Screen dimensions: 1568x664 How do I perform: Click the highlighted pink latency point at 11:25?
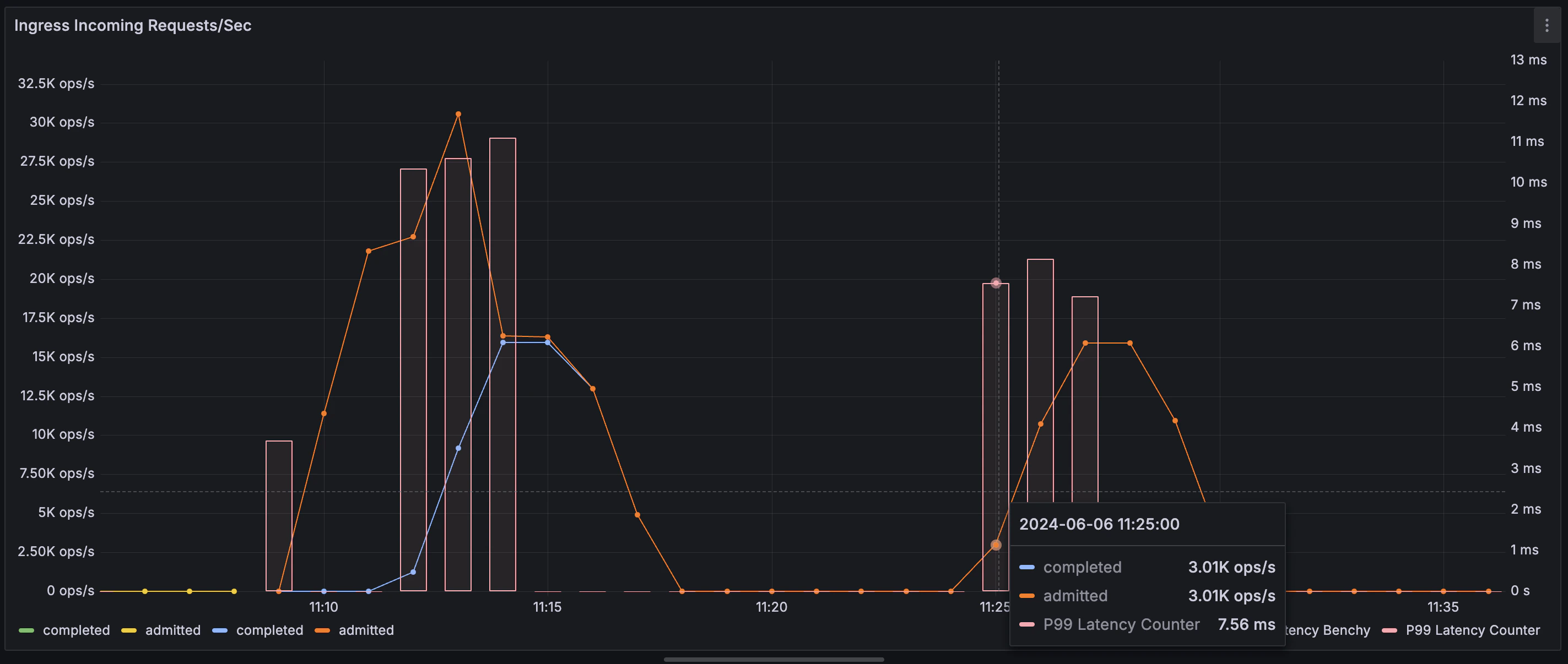pos(996,284)
